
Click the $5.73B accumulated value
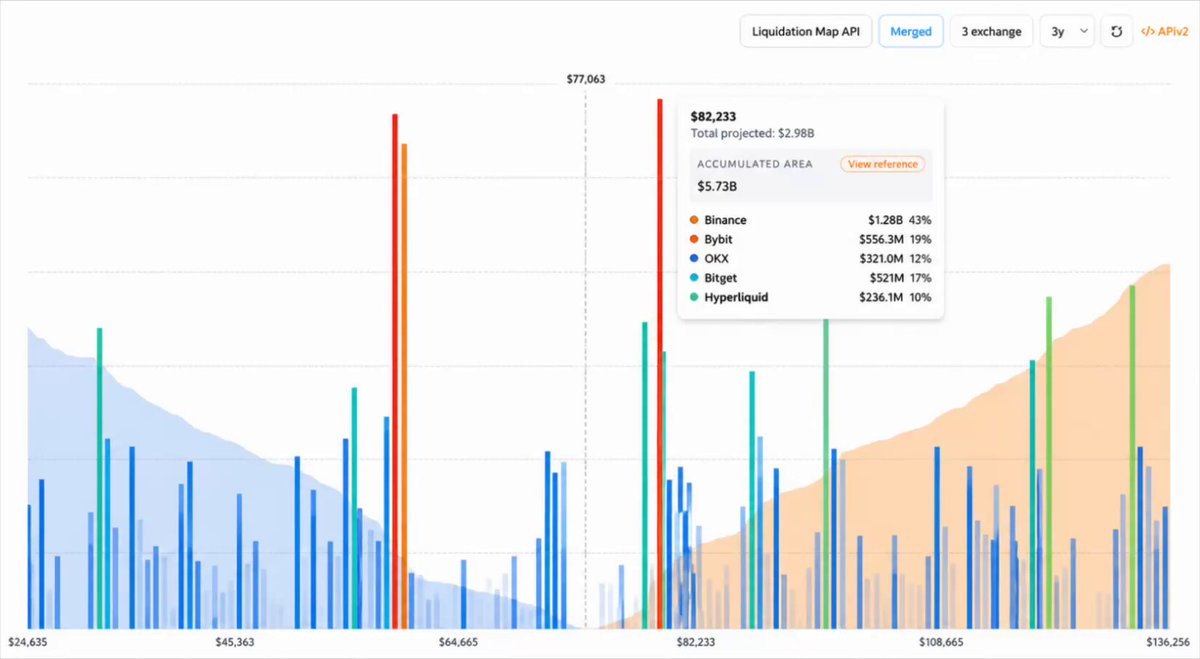click(x=718, y=186)
